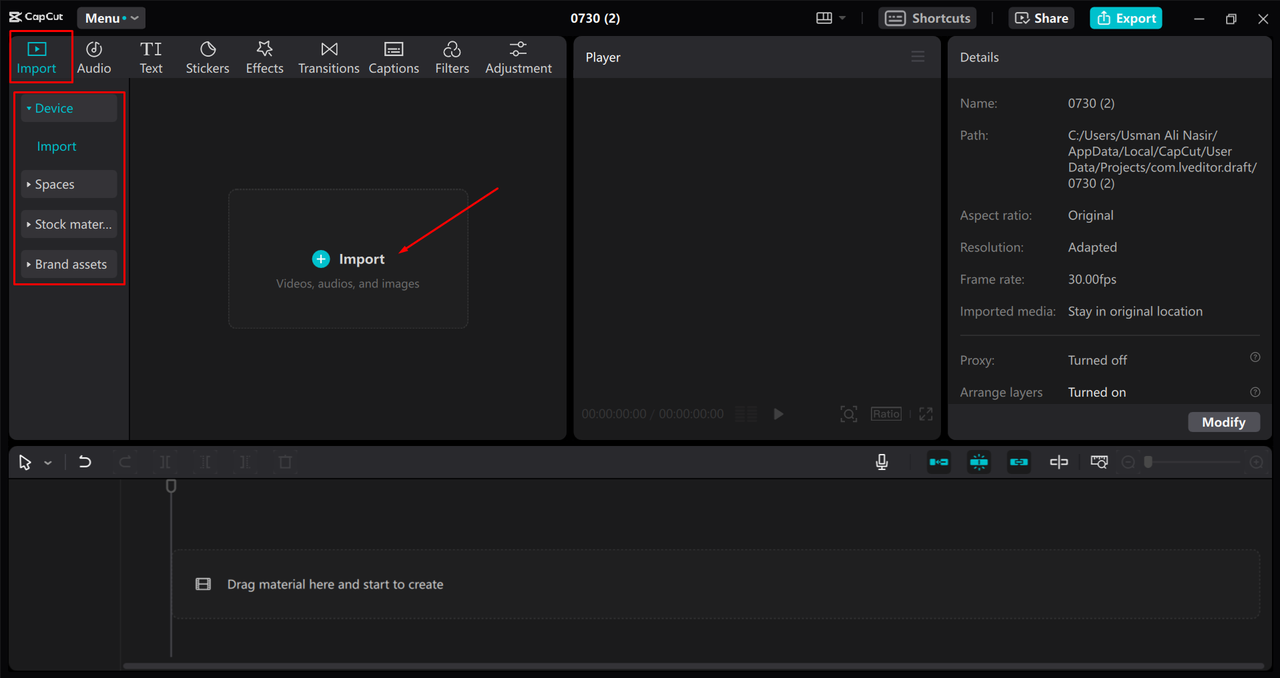1280x678 pixels.
Task: Select the Import tab in top toolbar
Action: [x=37, y=58]
